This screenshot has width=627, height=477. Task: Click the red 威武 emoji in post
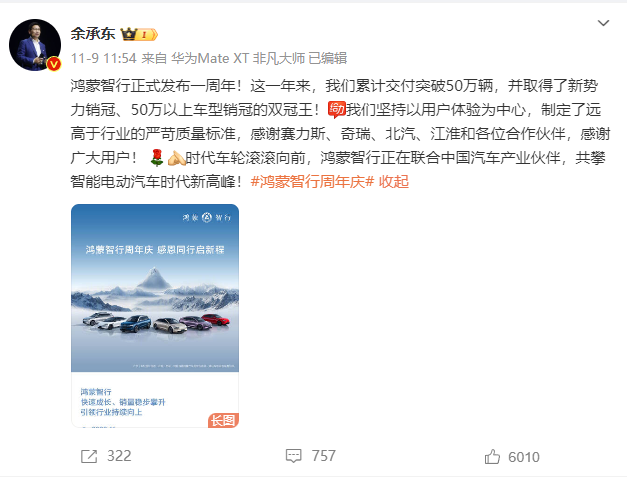[337, 110]
